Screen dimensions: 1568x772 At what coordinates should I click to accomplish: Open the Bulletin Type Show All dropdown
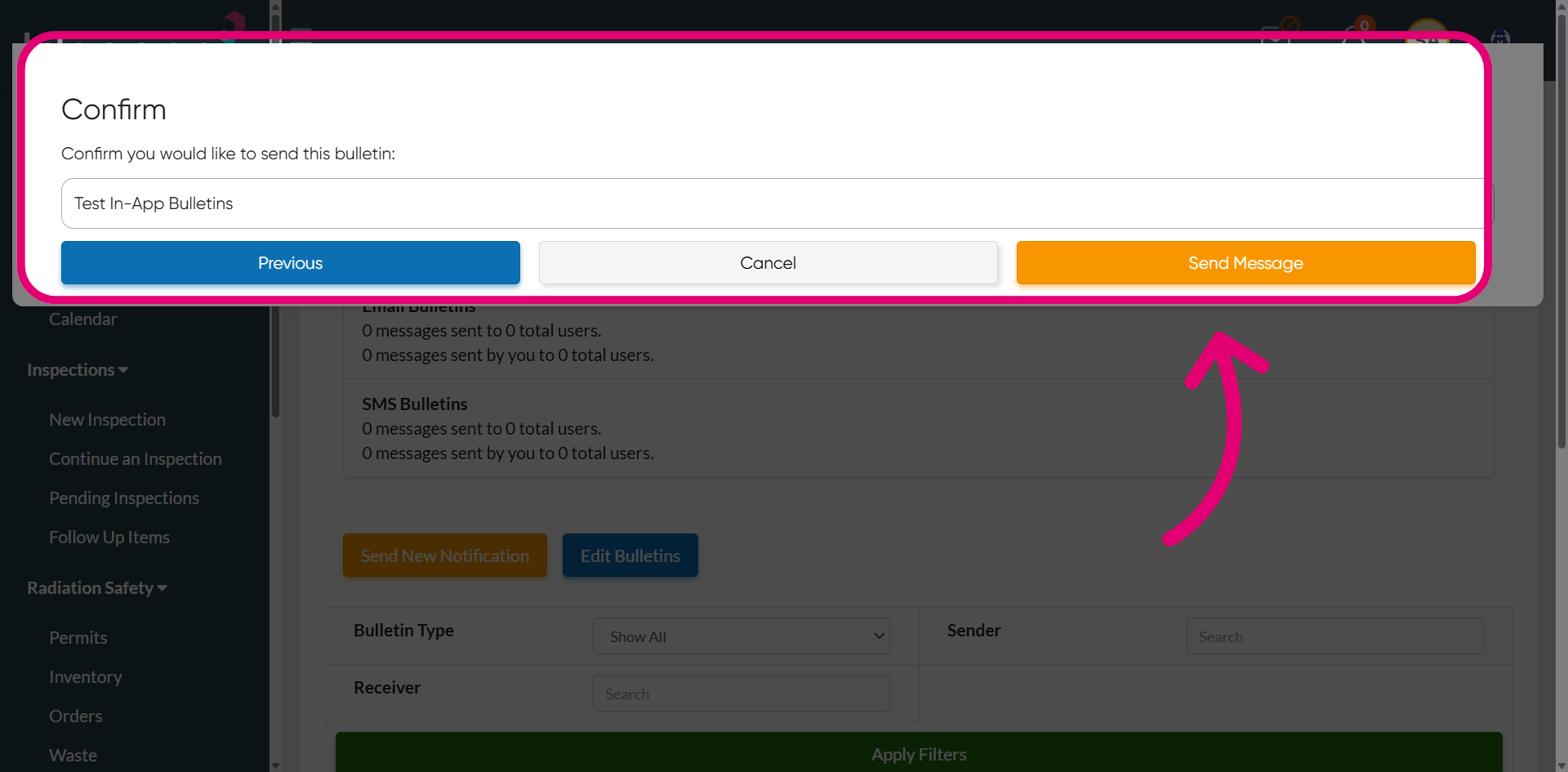click(x=742, y=636)
